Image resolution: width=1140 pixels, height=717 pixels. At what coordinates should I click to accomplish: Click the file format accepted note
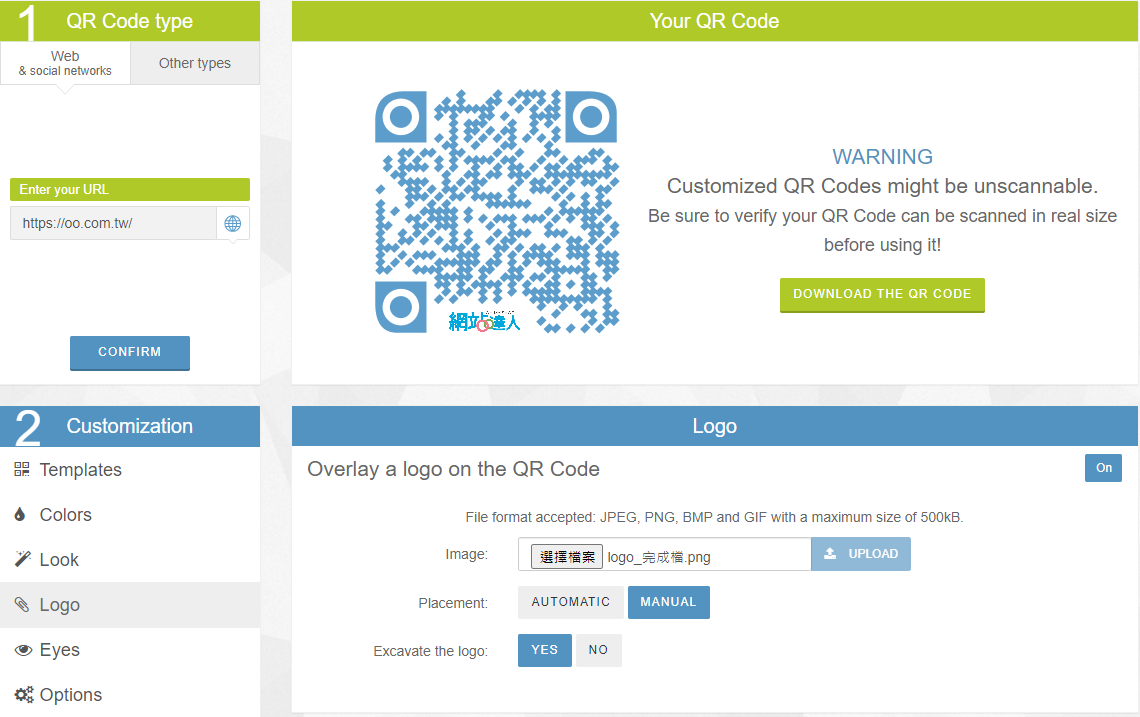(x=714, y=517)
